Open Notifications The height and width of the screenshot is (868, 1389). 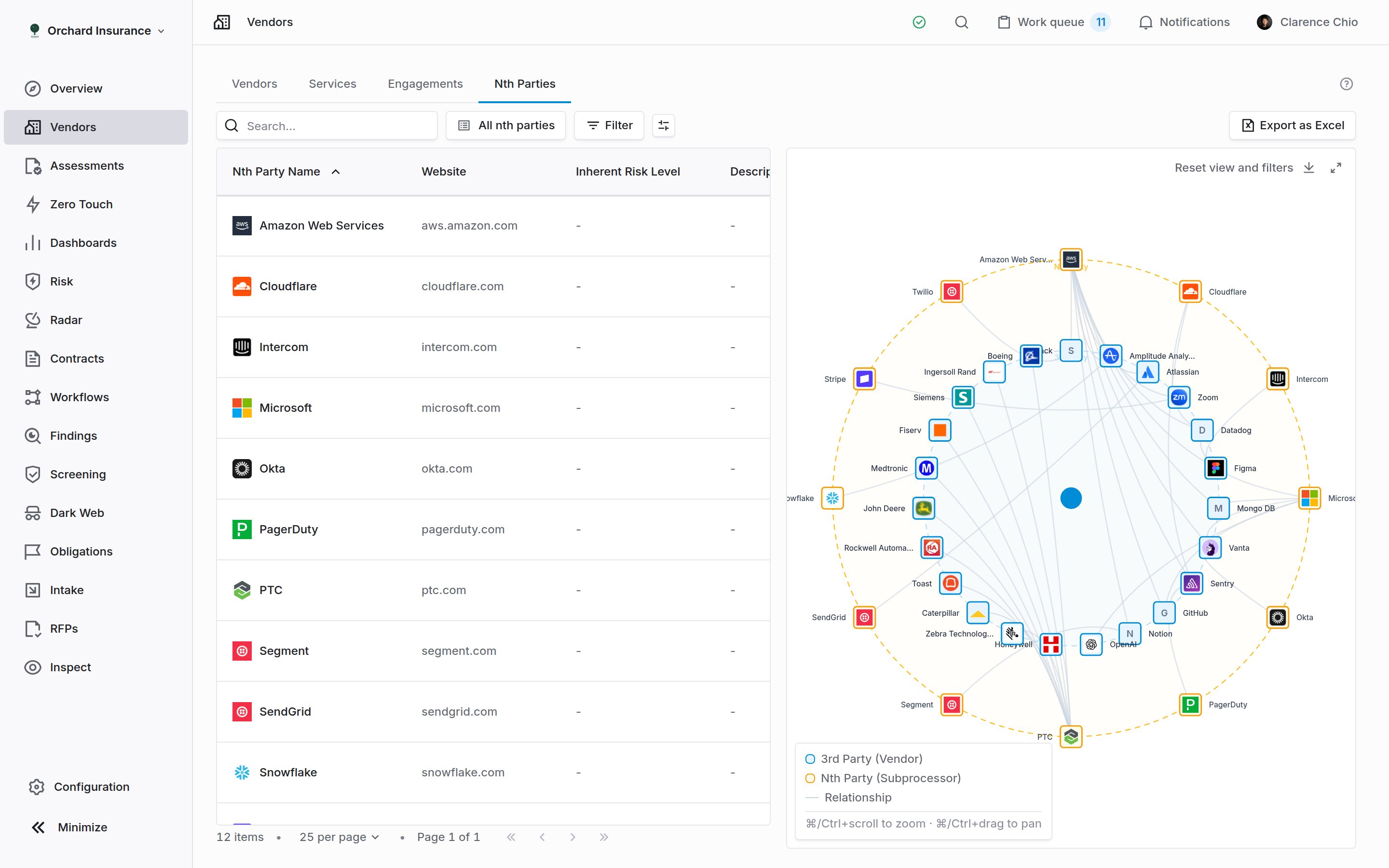(1184, 22)
